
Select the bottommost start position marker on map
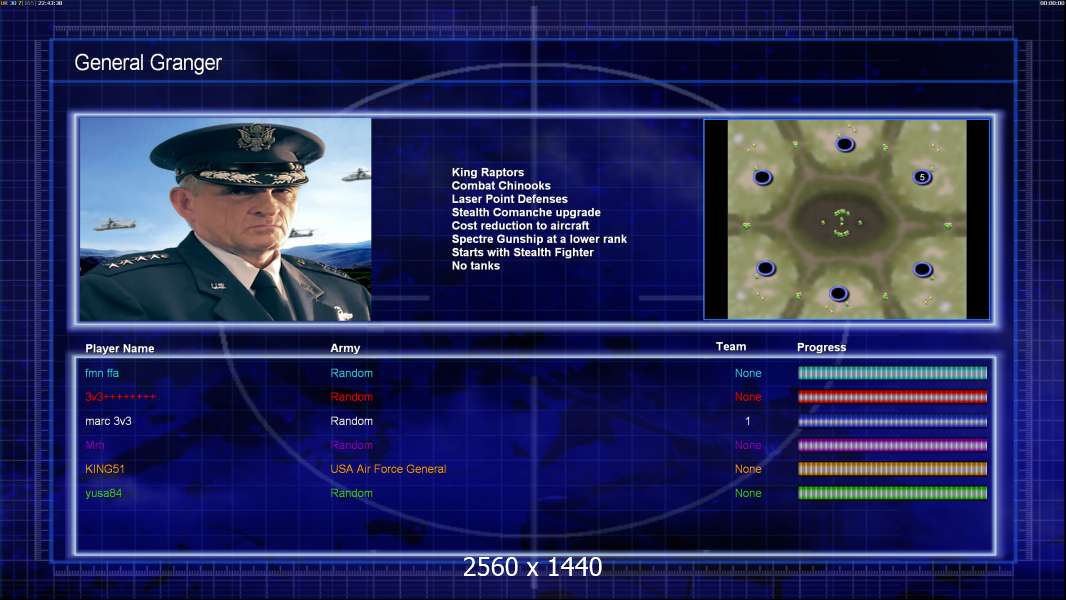839,294
